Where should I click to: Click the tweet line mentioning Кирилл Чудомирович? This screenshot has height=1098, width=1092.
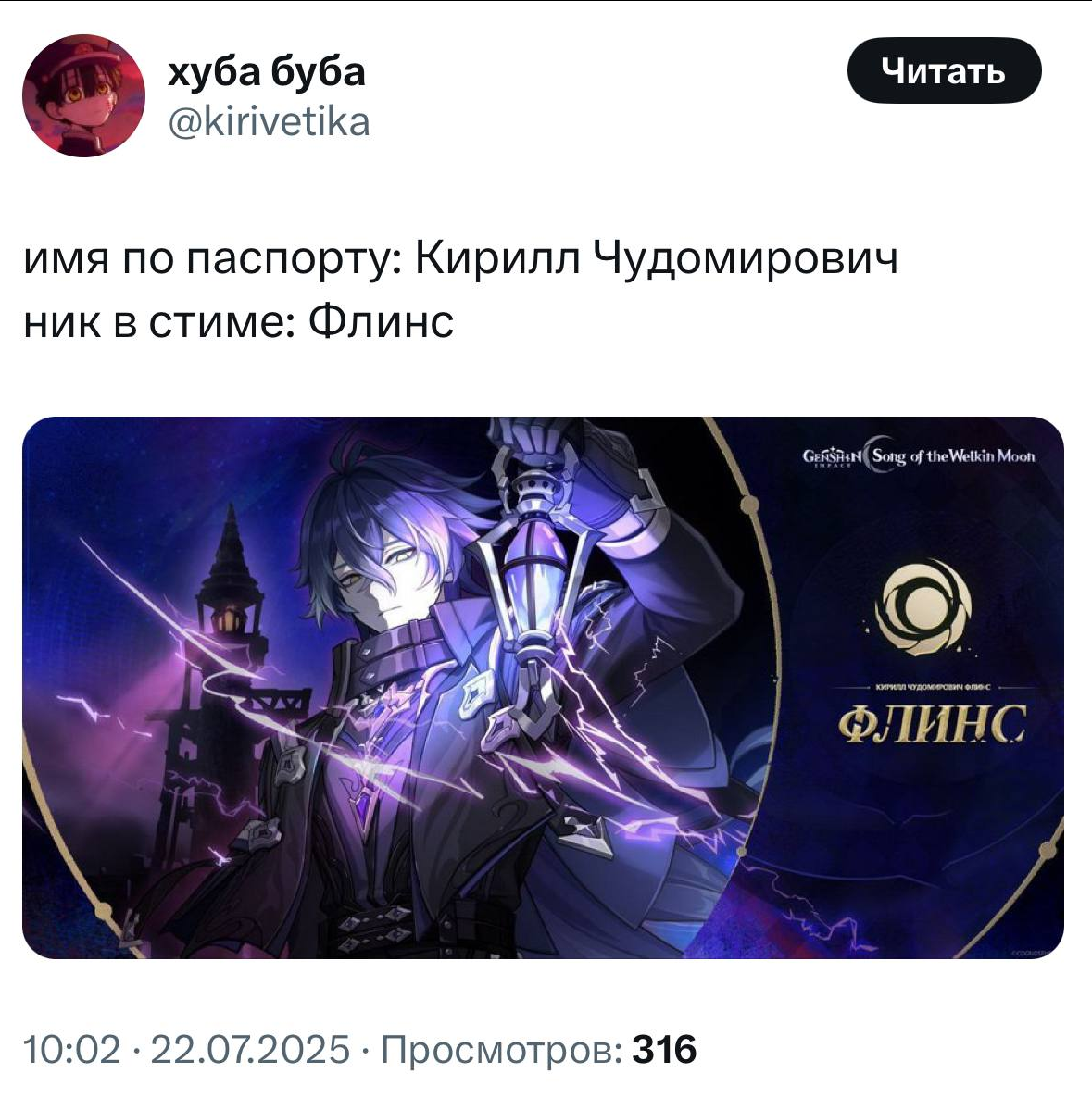pos(460,258)
